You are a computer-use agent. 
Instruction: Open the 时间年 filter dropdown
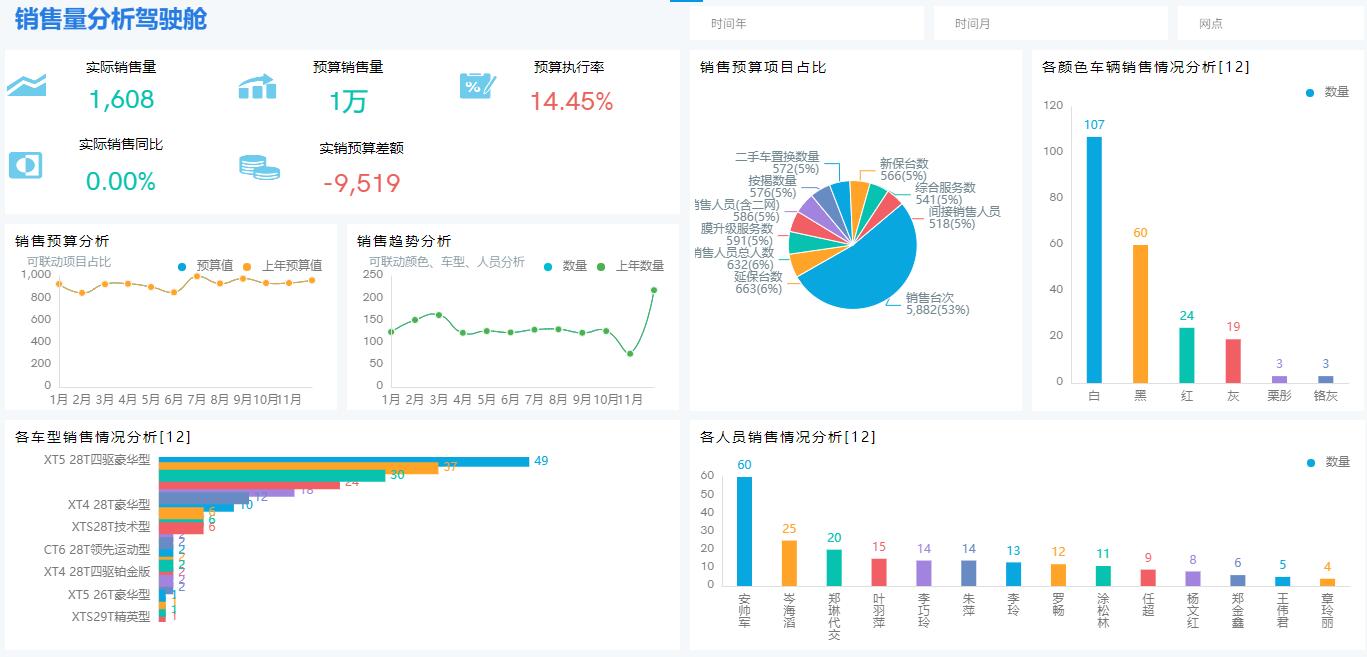tap(806, 23)
